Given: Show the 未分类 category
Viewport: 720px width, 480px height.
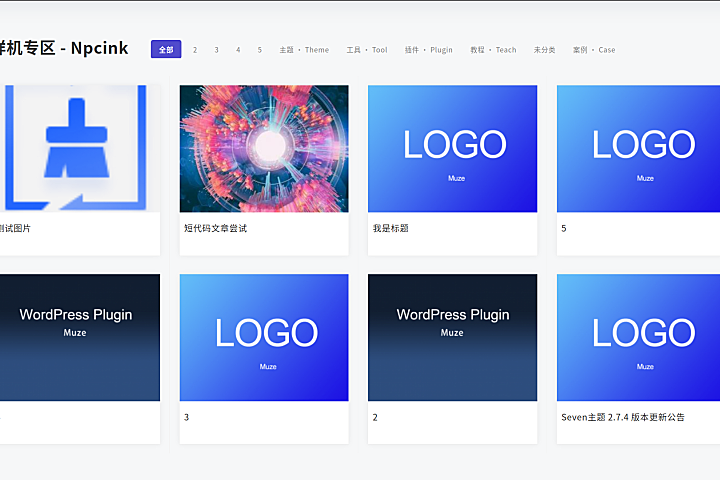Looking at the screenshot, I should pos(544,49).
